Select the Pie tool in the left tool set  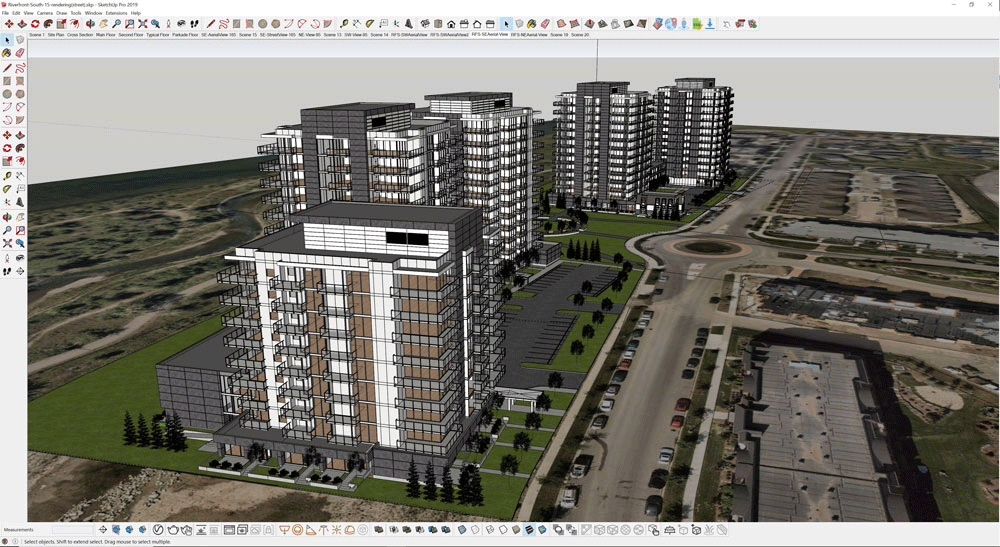pos(20,119)
